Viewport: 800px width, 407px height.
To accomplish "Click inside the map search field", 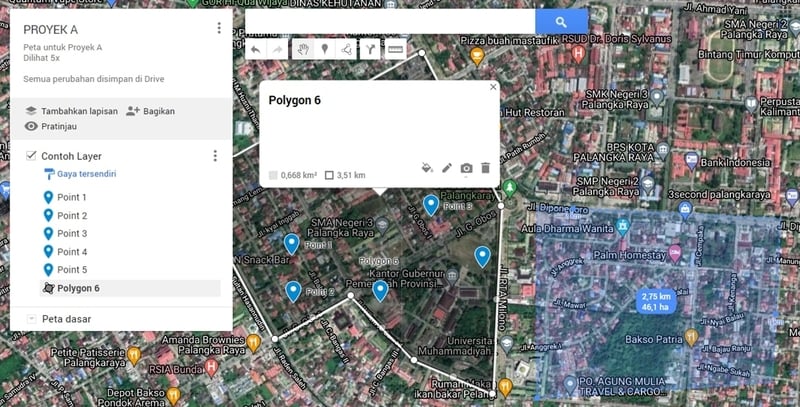I will [x=390, y=21].
